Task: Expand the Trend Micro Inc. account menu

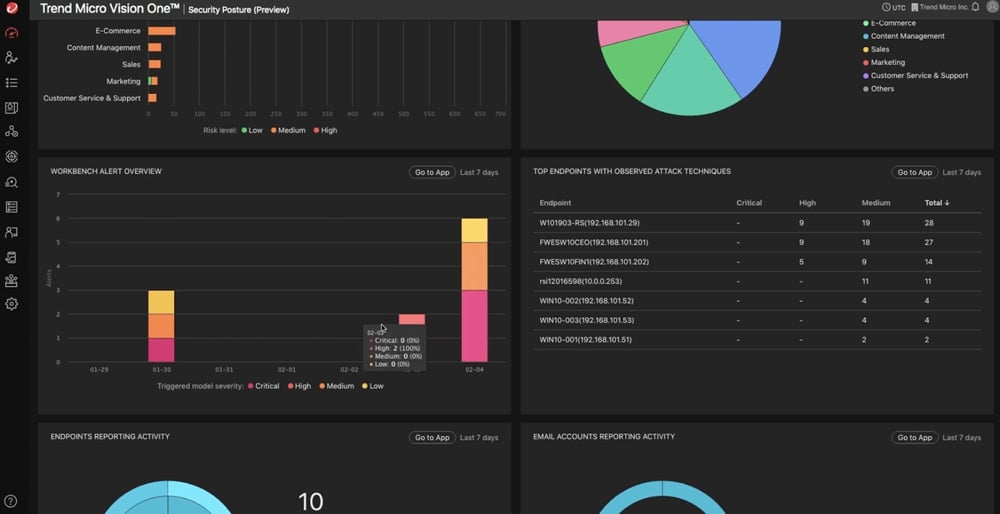Action: (x=939, y=8)
